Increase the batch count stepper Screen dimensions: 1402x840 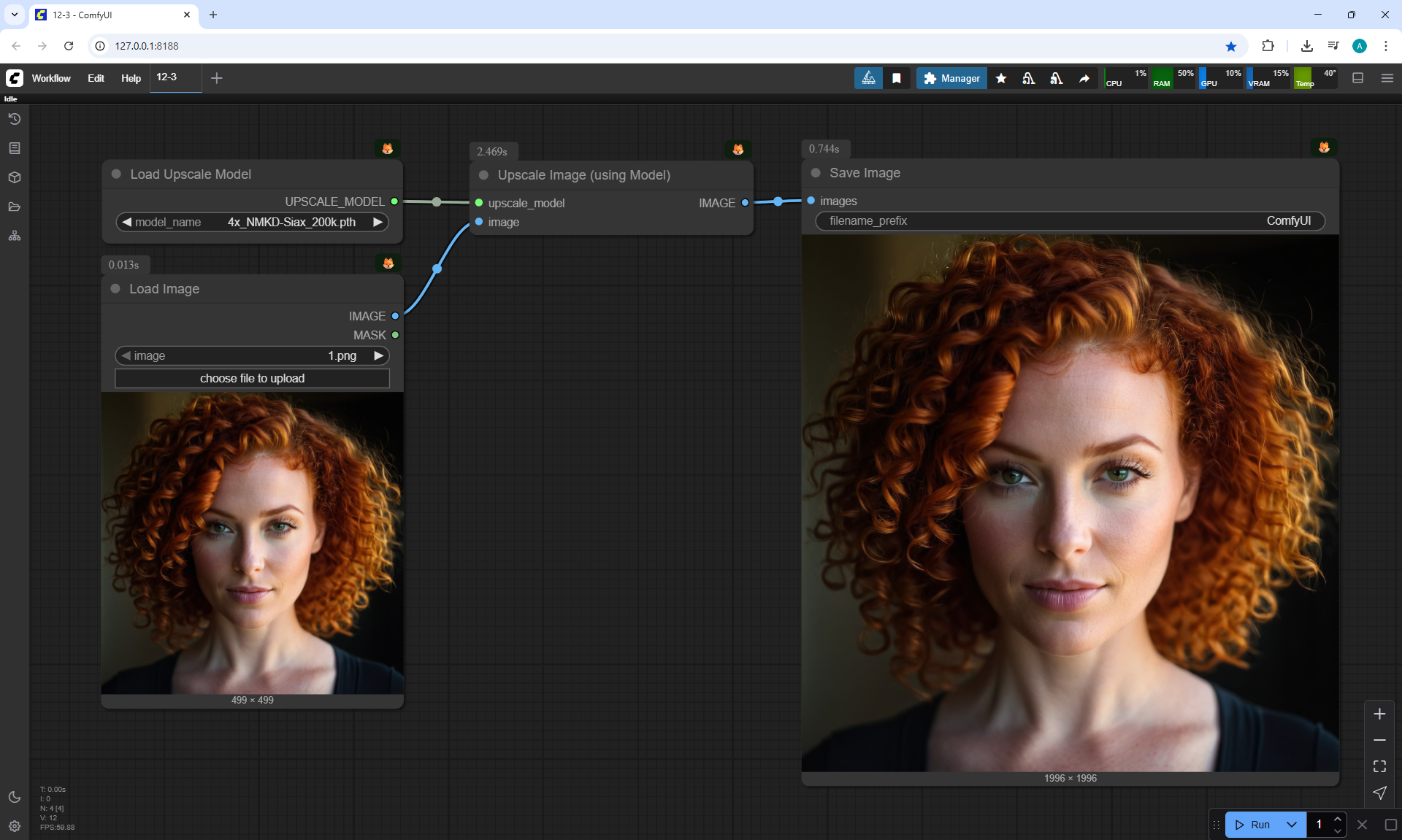(x=1338, y=819)
